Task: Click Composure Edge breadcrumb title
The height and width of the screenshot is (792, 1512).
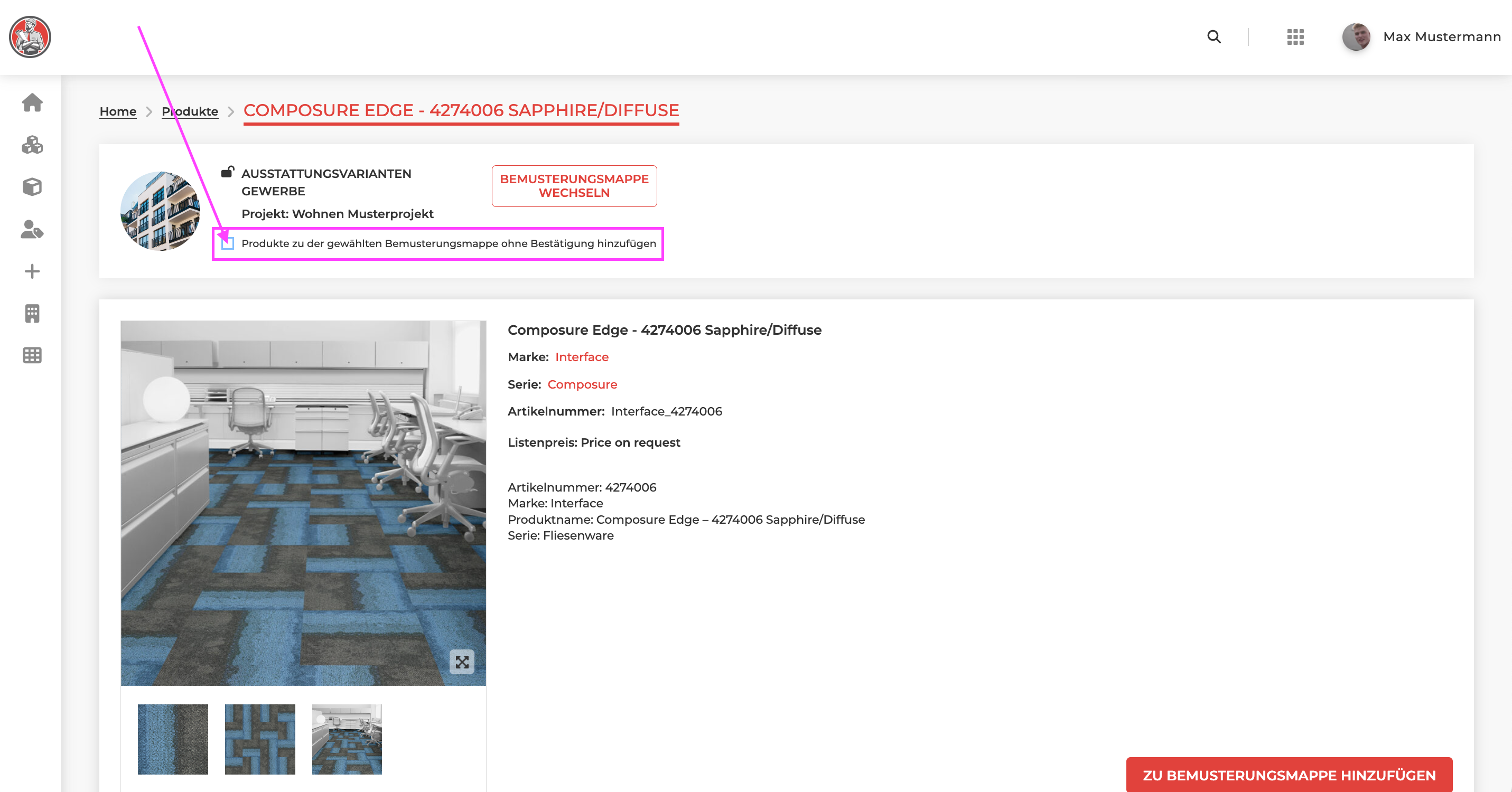Action: 461,110
